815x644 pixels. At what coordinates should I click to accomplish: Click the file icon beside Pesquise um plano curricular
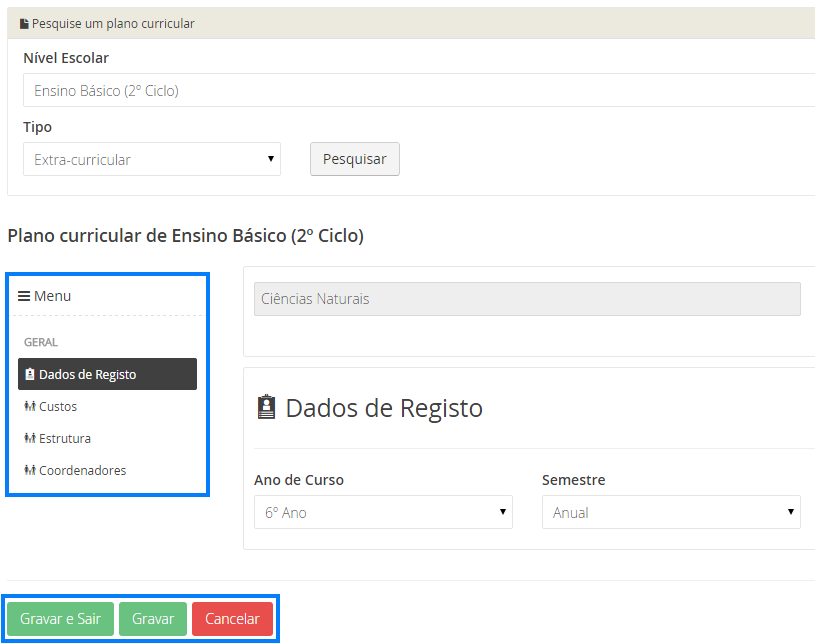point(24,23)
